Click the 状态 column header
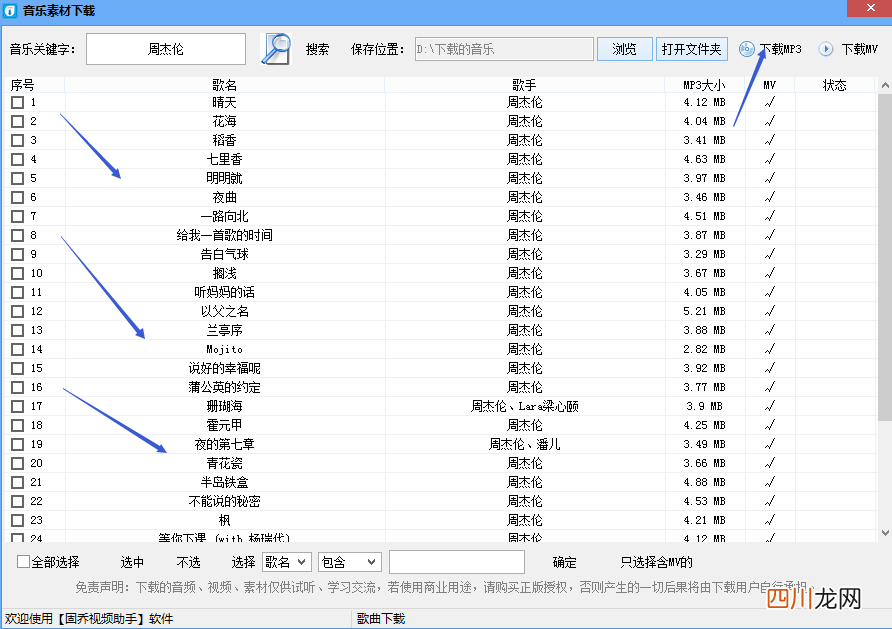This screenshot has height=629, width=892. (835, 85)
